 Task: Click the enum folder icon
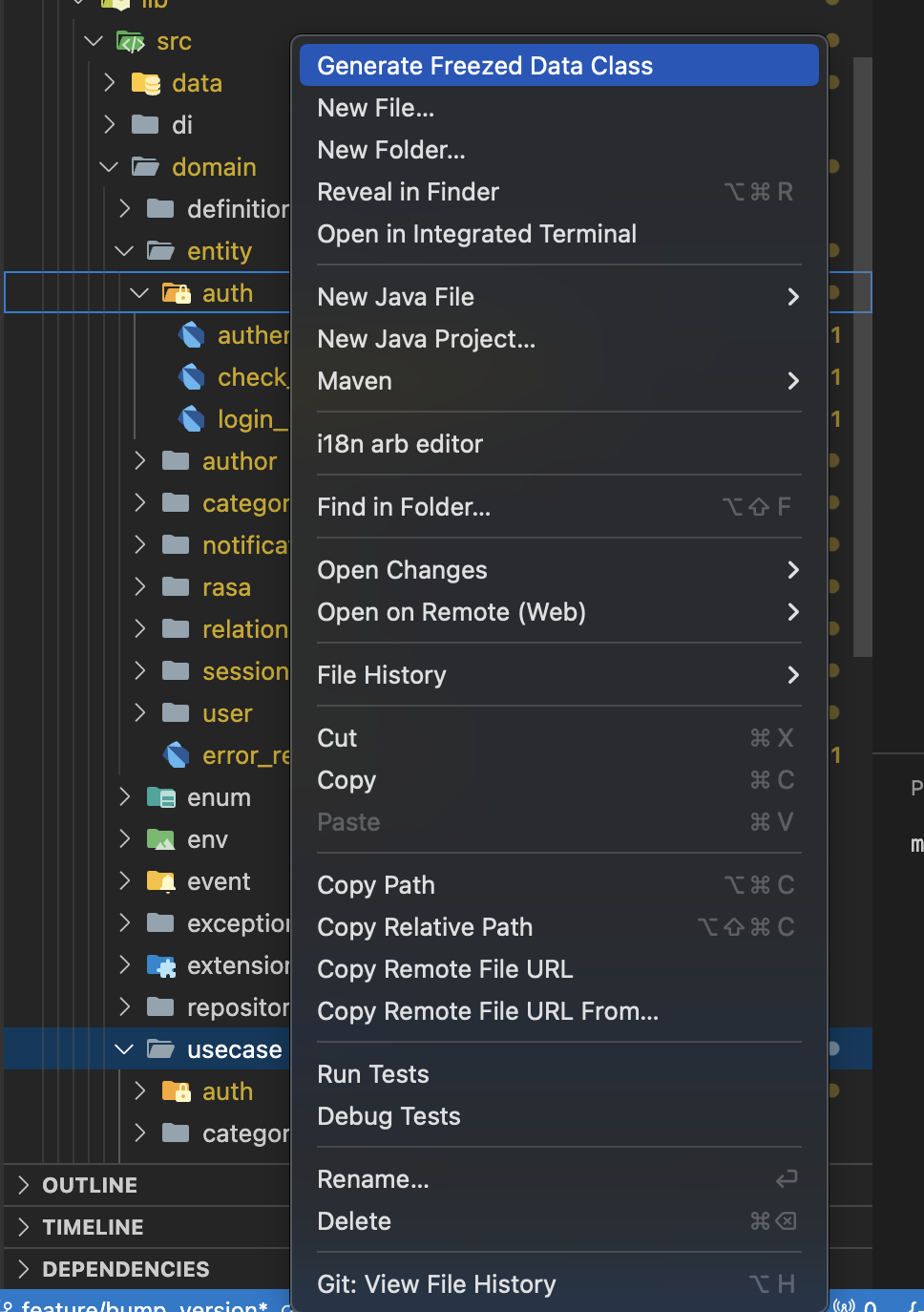coord(160,797)
